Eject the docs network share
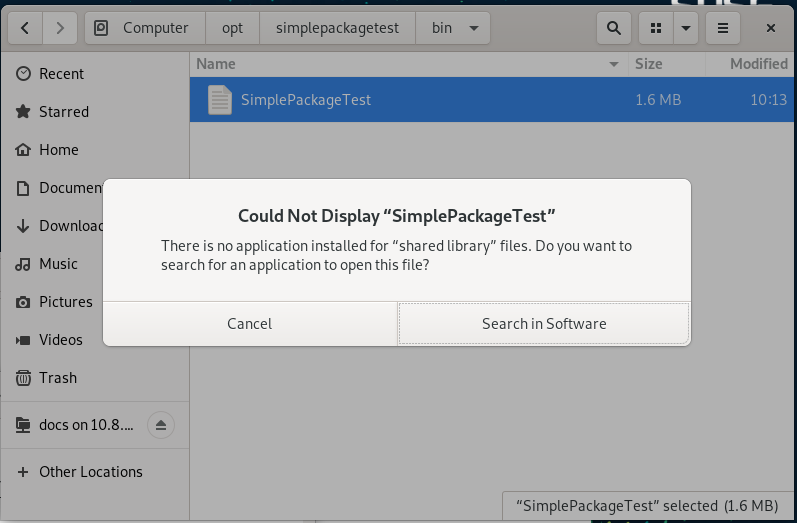 pos(161,425)
